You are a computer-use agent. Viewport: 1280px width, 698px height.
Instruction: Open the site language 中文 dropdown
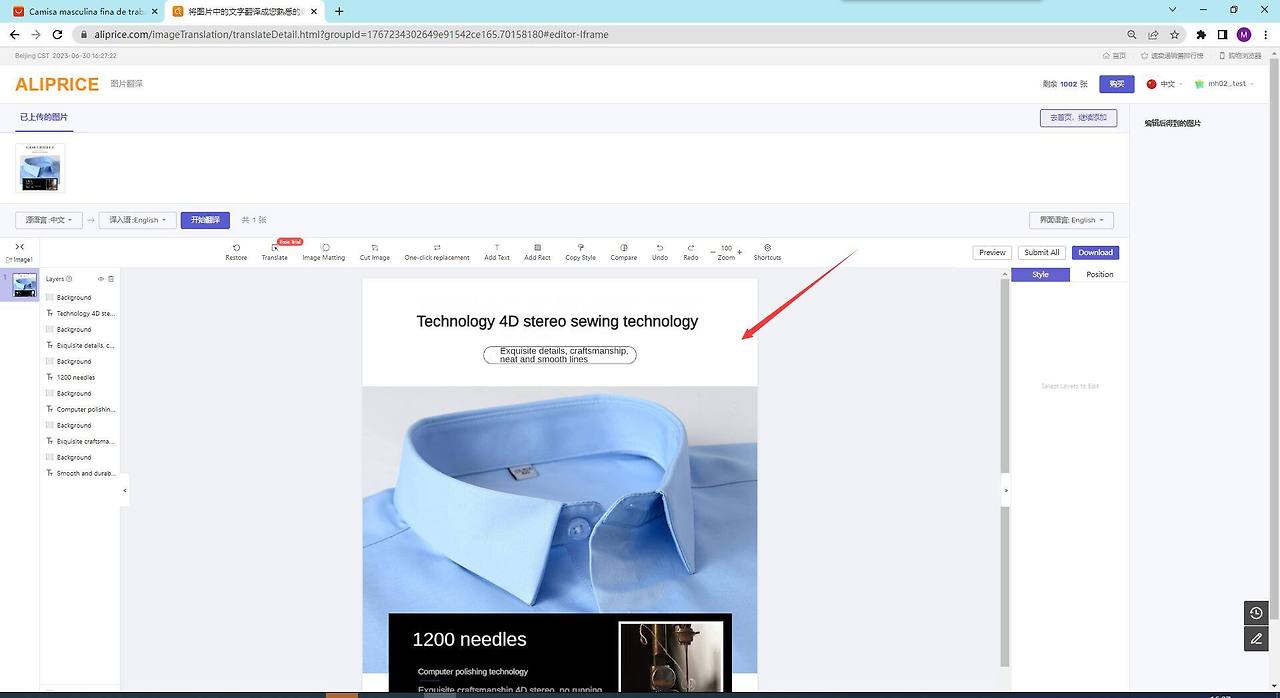click(x=1165, y=84)
